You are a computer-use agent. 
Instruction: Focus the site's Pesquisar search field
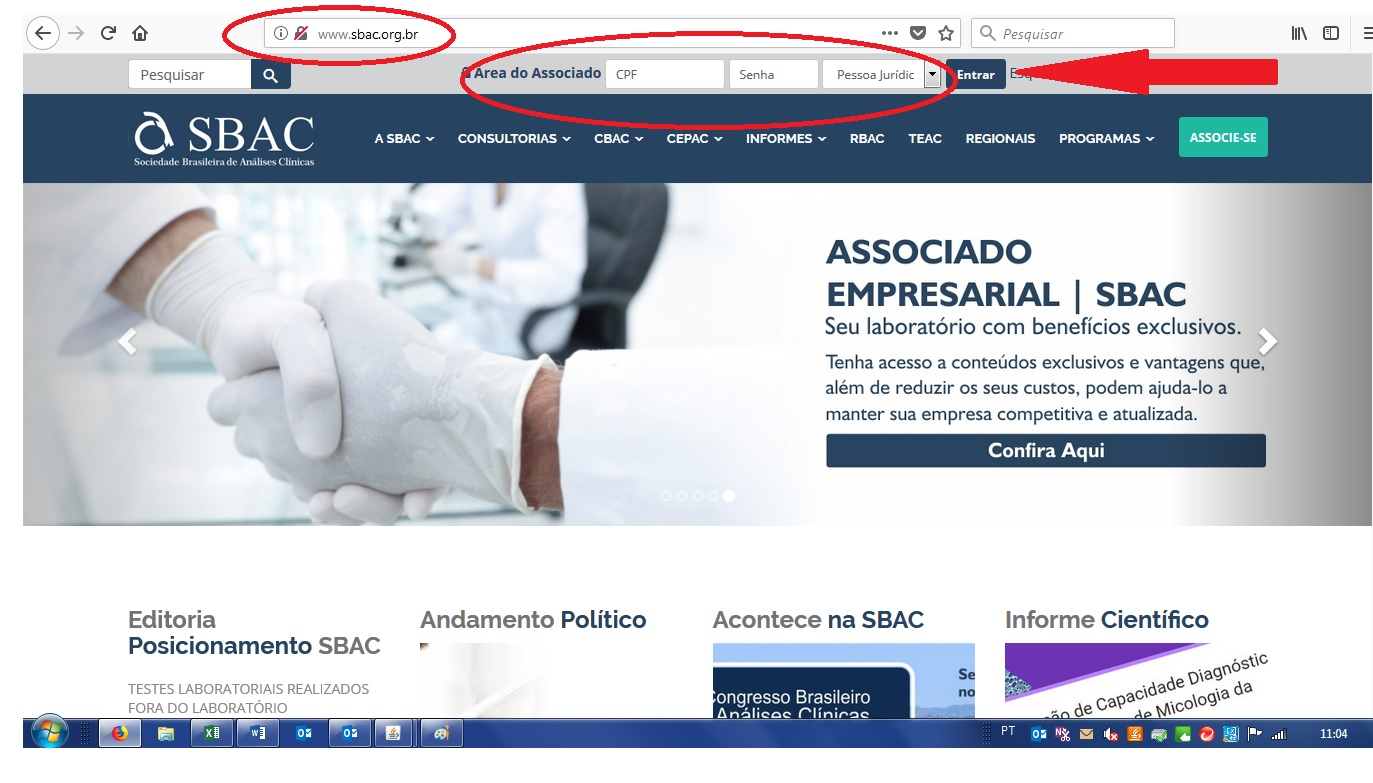pos(190,75)
